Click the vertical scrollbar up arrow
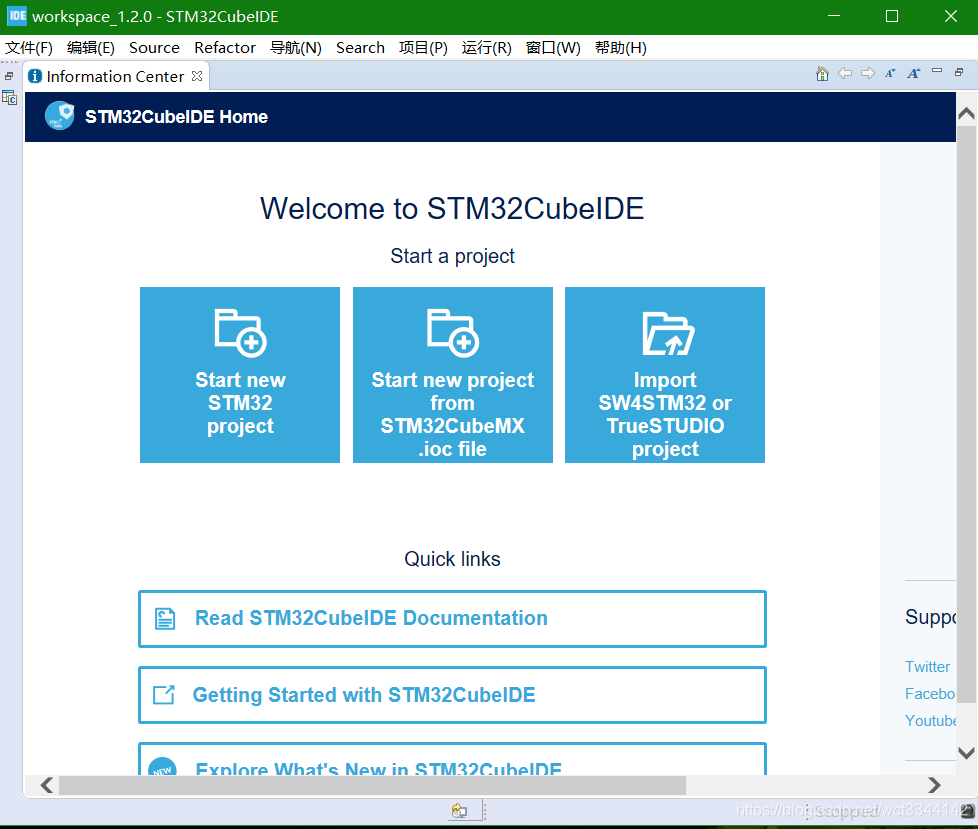 (966, 113)
